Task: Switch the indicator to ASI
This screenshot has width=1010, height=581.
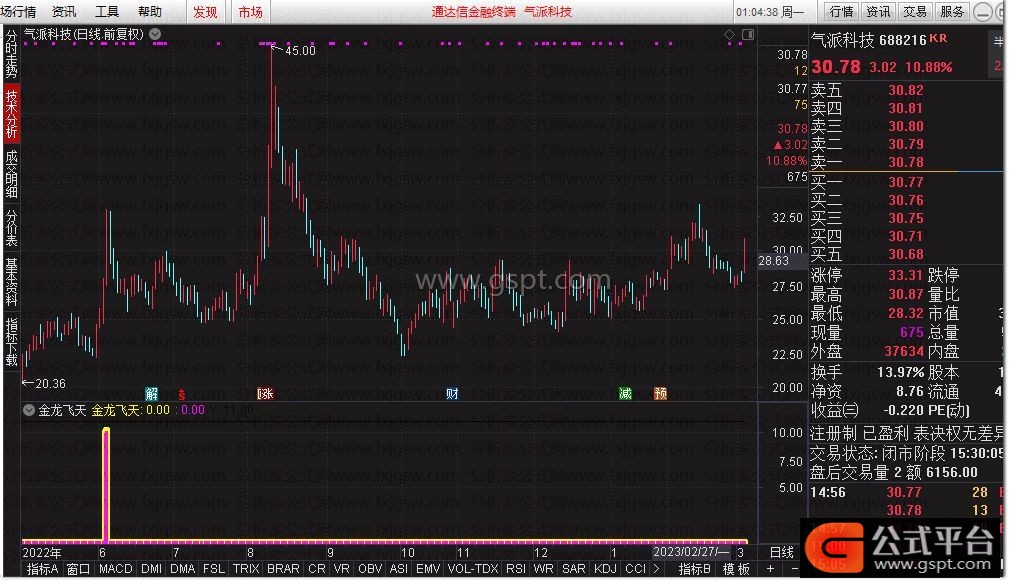Action: [399, 569]
